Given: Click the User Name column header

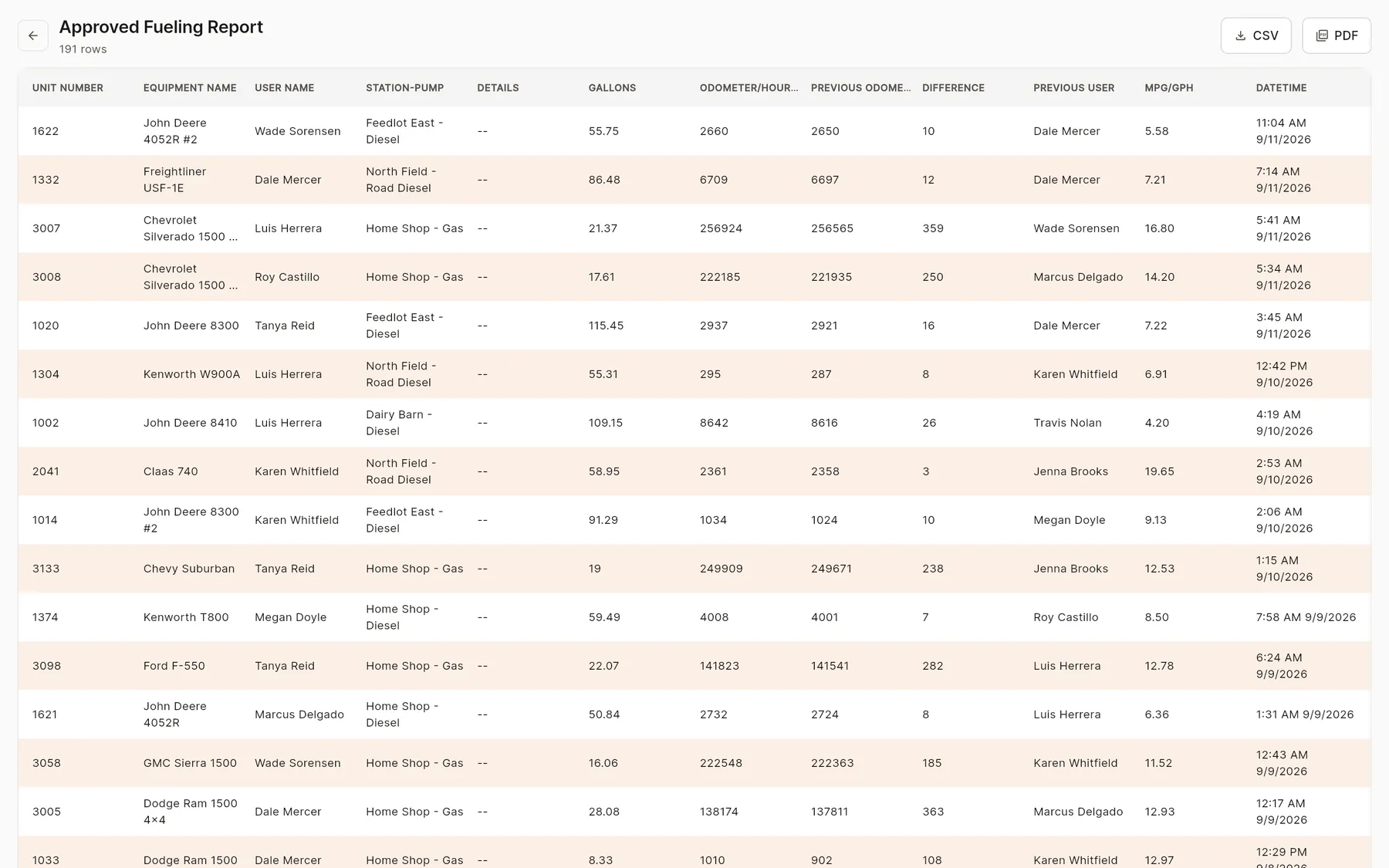Looking at the screenshot, I should point(284,88).
